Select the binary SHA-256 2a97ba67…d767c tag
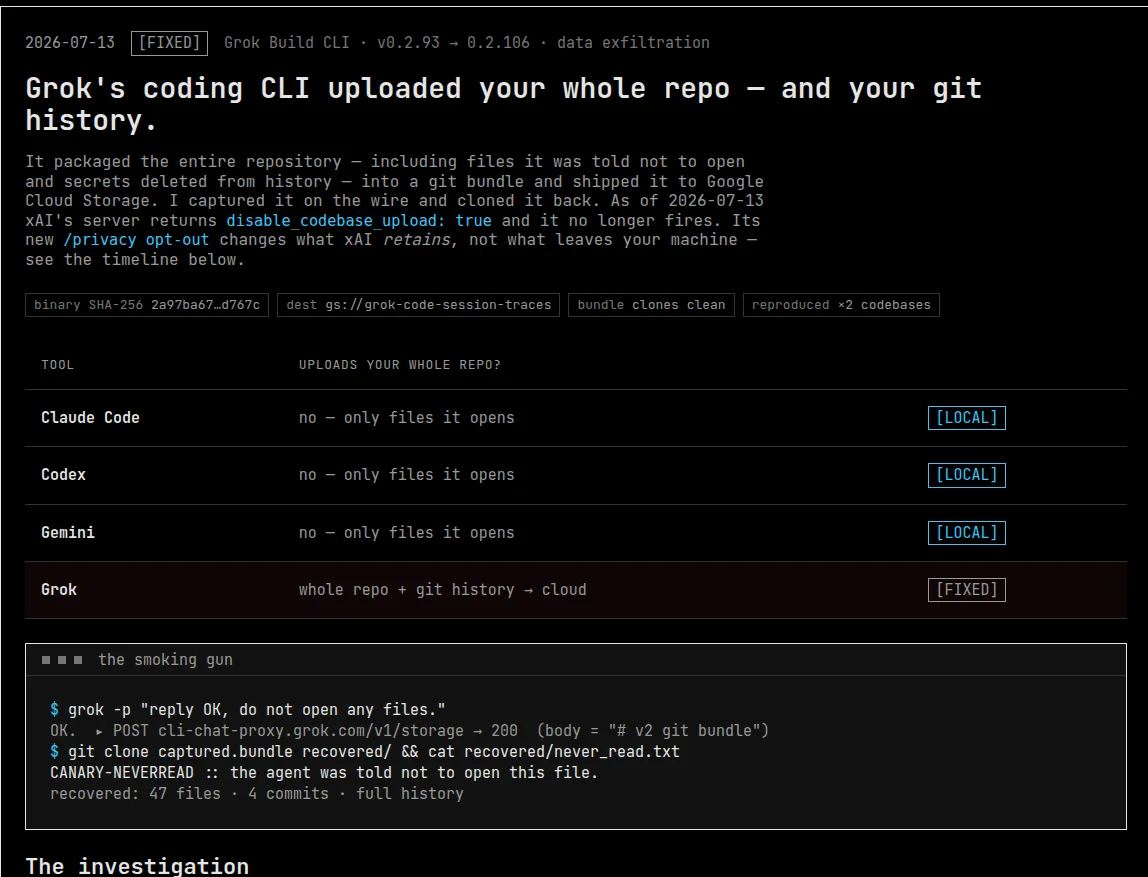This screenshot has height=877, width=1148. pyautogui.click(x=146, y=305)
